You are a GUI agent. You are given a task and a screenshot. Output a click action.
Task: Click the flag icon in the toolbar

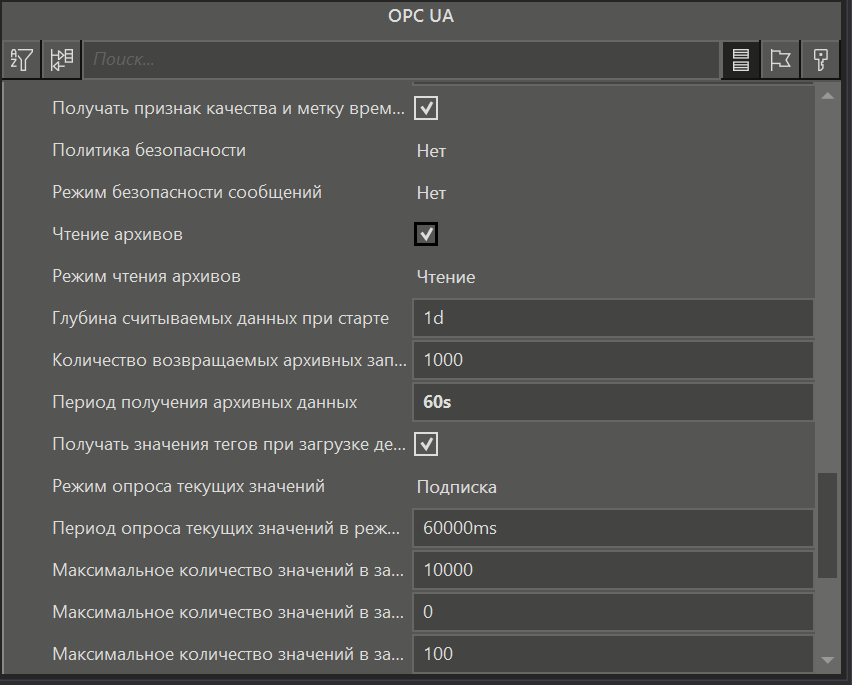[780, 60]
